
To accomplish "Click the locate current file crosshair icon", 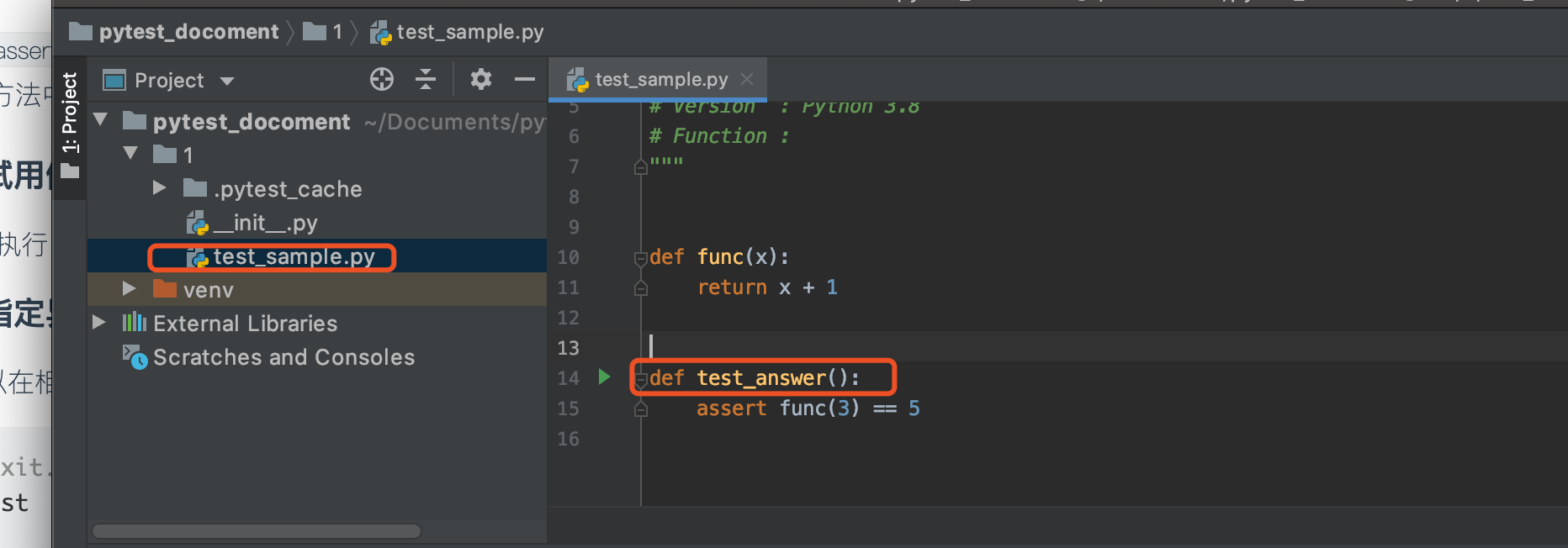I will tap(382, 79).
